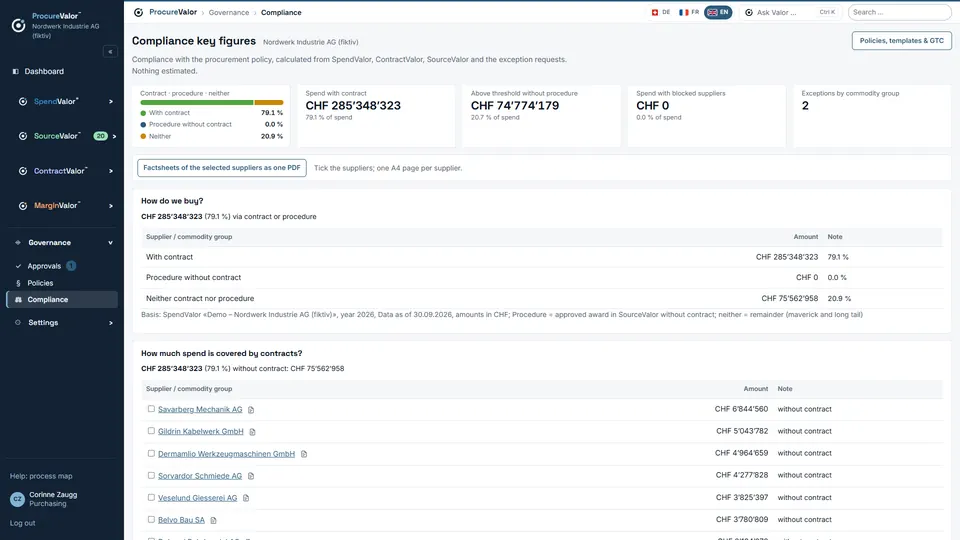Click the factsheet icon beside Savarberg Mechanik AG
Viewport: 960px width, 540px height.
251,410
